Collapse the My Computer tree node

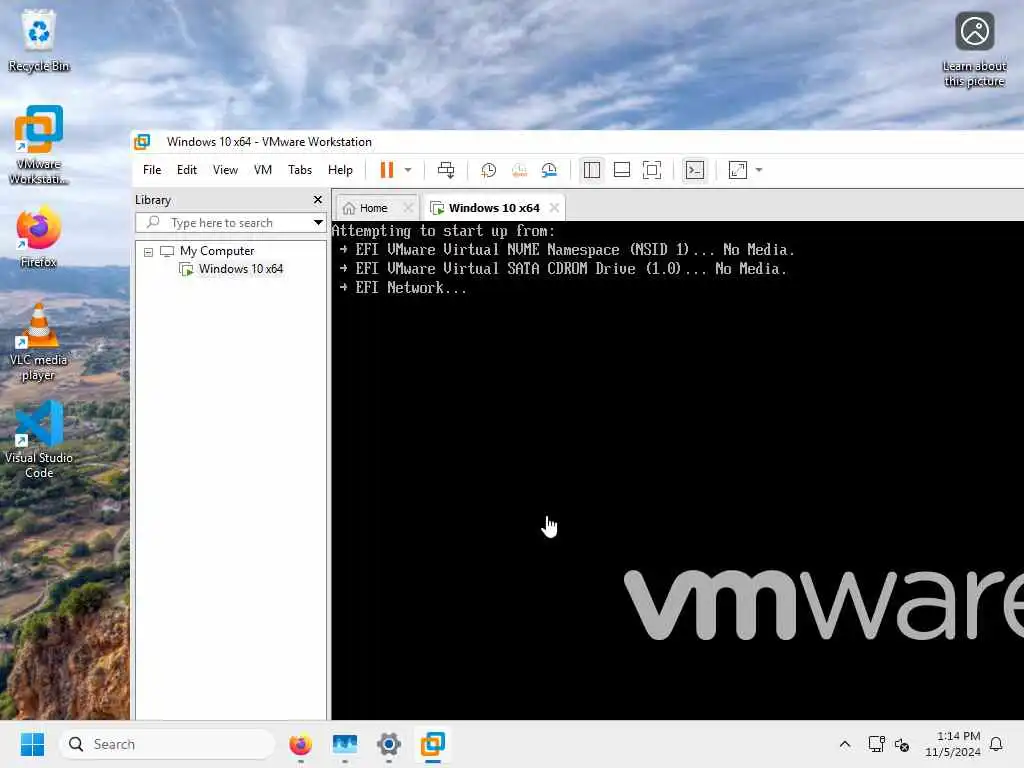click(148, 251)
